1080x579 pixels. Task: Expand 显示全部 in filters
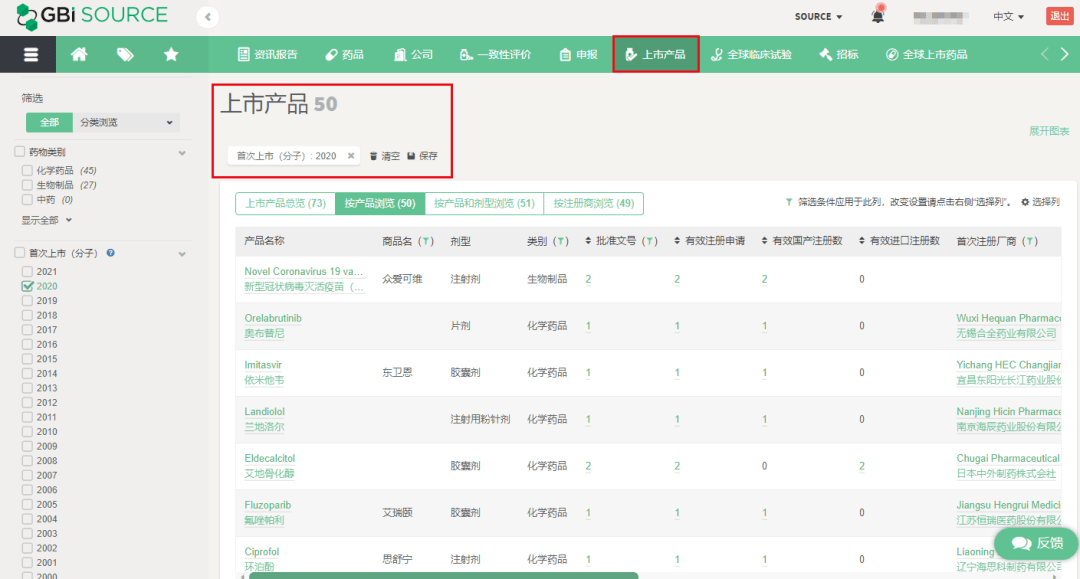47,220
